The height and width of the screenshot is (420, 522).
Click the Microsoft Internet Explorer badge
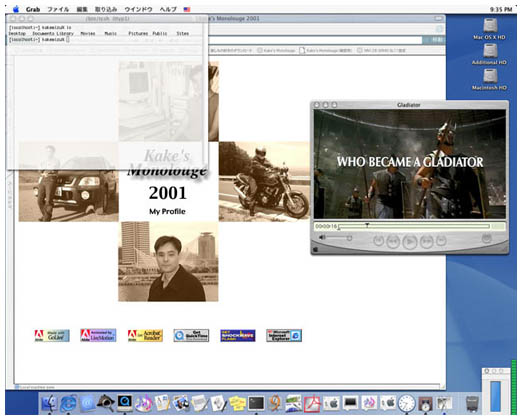284,335
